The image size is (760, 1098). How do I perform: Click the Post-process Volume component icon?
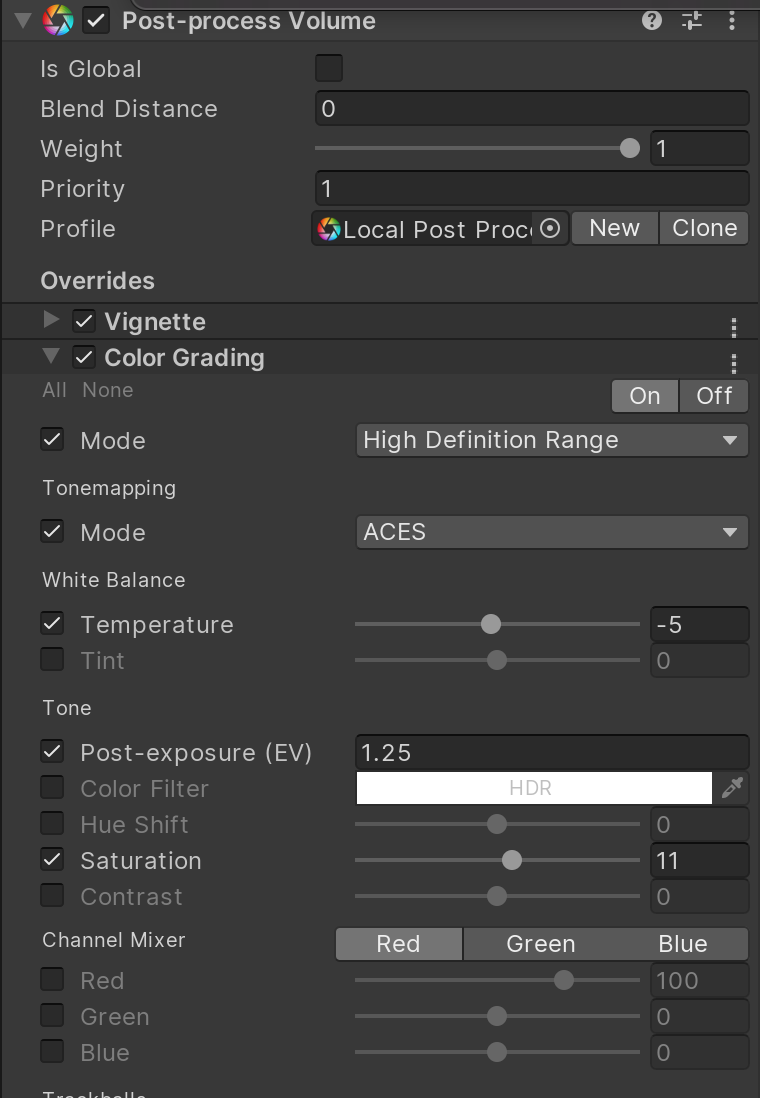59,21
